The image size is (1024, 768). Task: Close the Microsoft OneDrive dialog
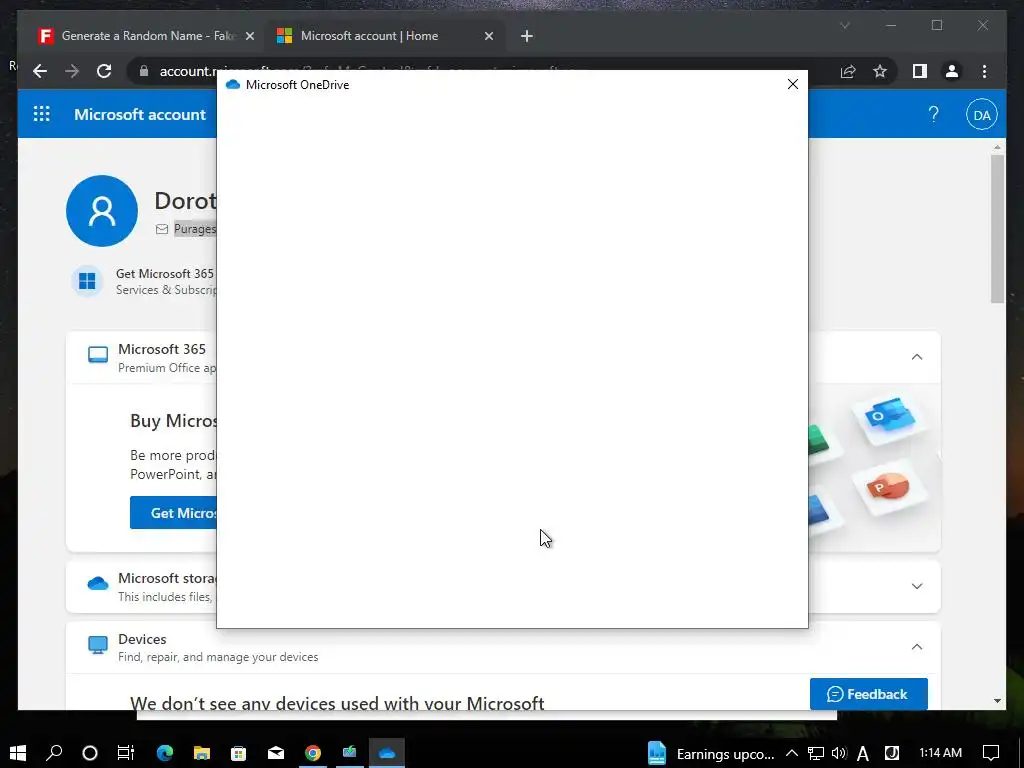tap(792, 84)
